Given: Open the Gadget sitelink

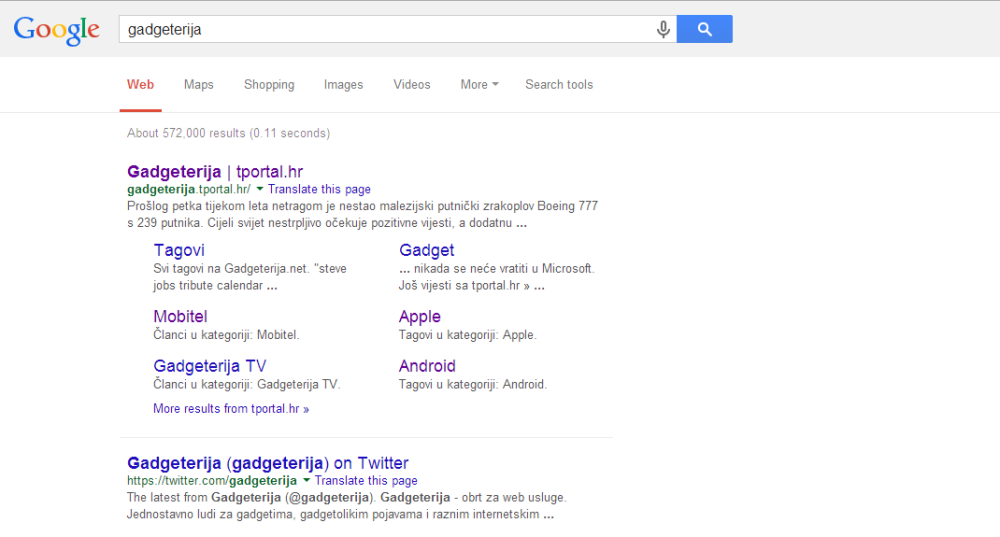Looking at the screenshot, I should pos(426,251).
